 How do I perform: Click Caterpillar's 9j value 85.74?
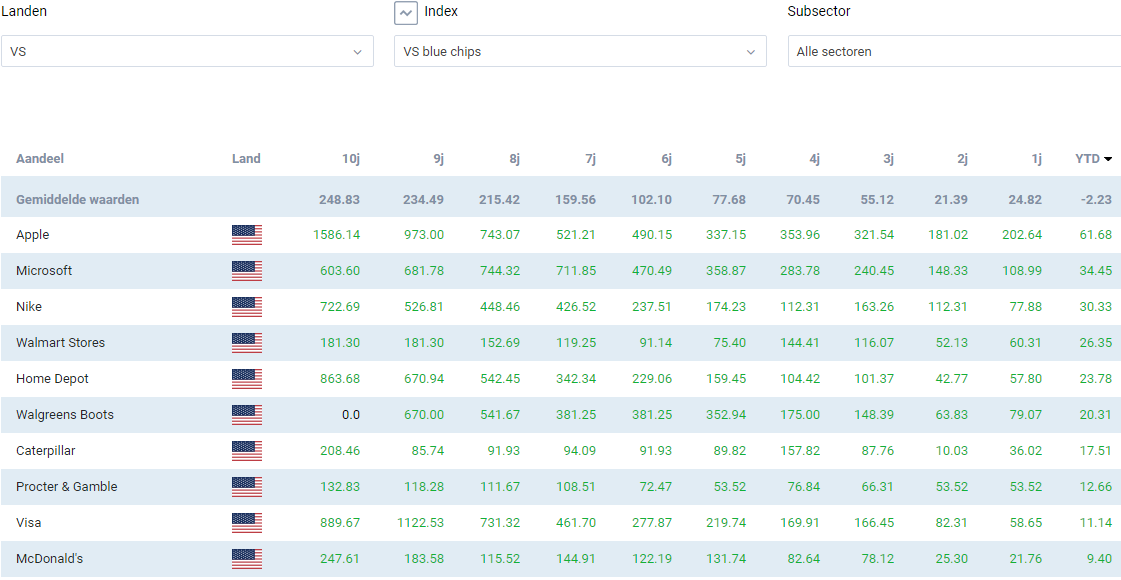(x=428, y=451)
